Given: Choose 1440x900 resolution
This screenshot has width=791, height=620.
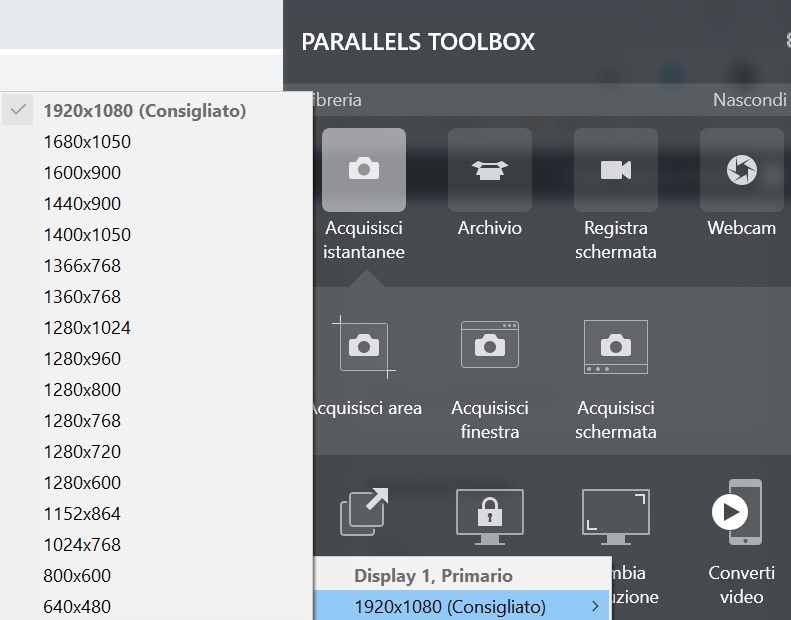Looking at the screenshot, I should [x=156, y=204].
